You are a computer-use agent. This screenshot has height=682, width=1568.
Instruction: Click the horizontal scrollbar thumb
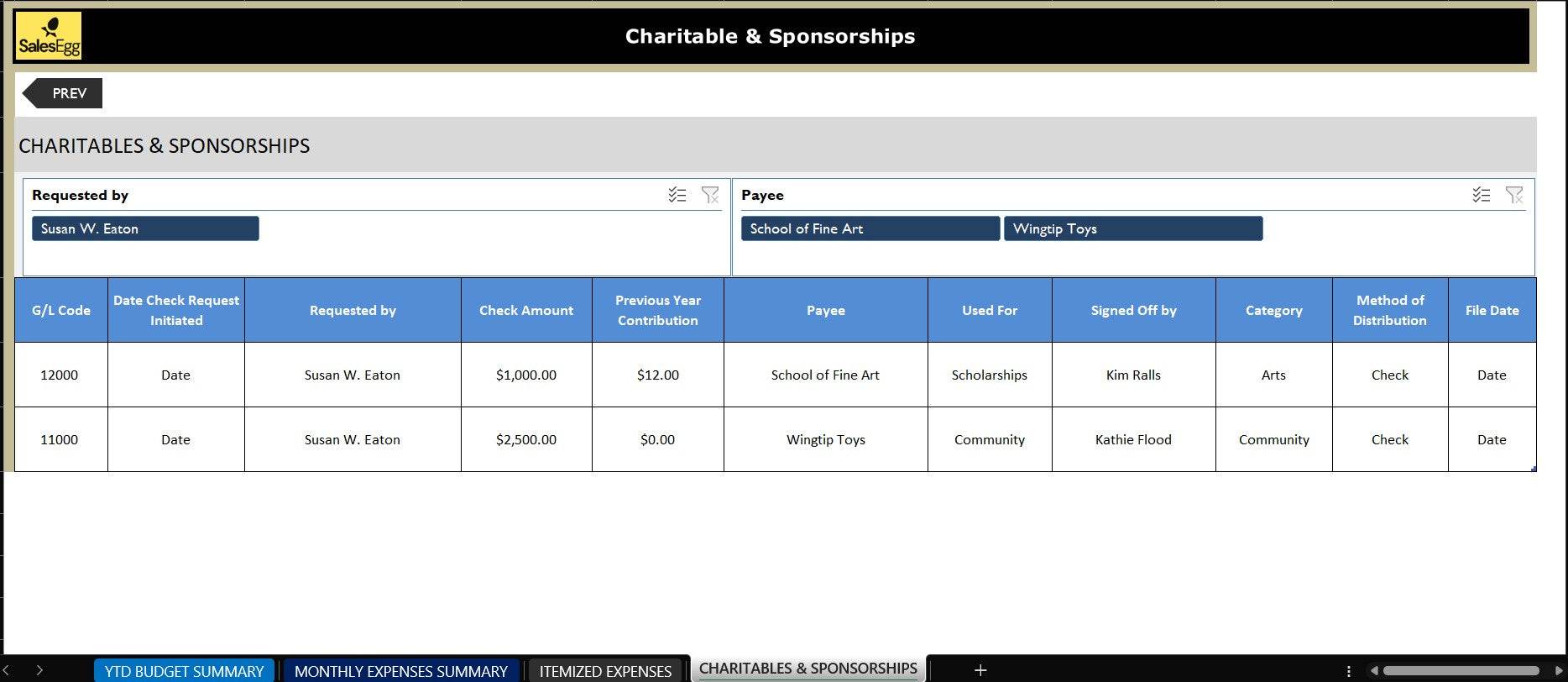click(1461, 671)
